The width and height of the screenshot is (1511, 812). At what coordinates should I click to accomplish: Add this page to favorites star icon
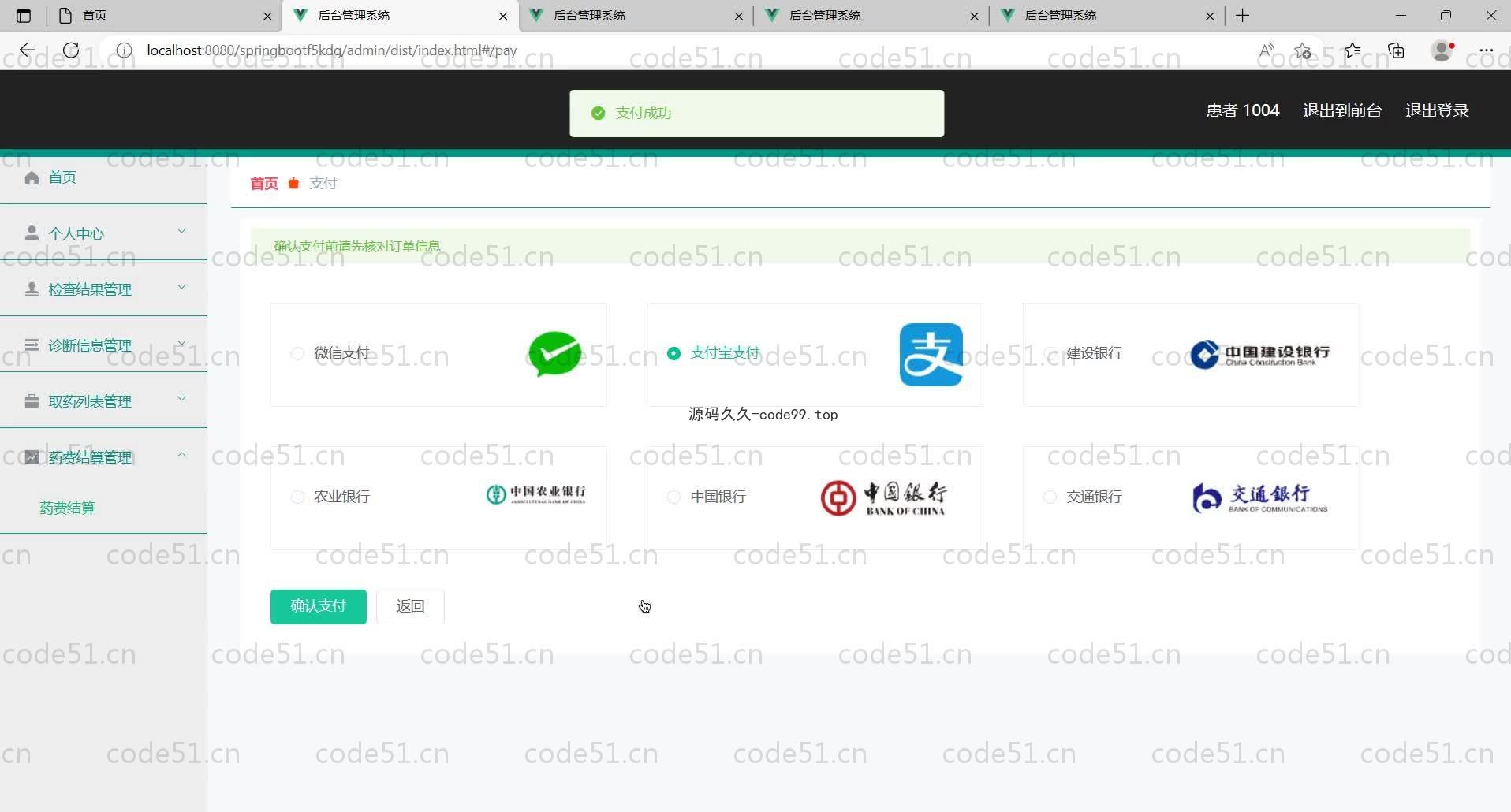1303,50
